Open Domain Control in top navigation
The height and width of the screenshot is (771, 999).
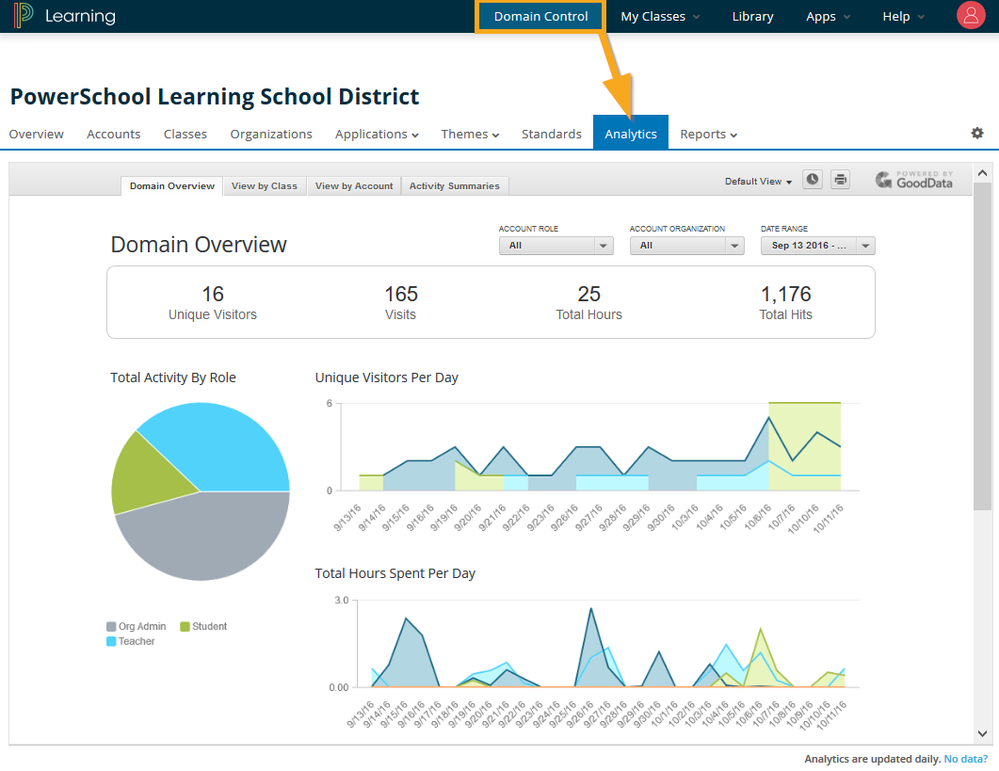coord(540,17)
